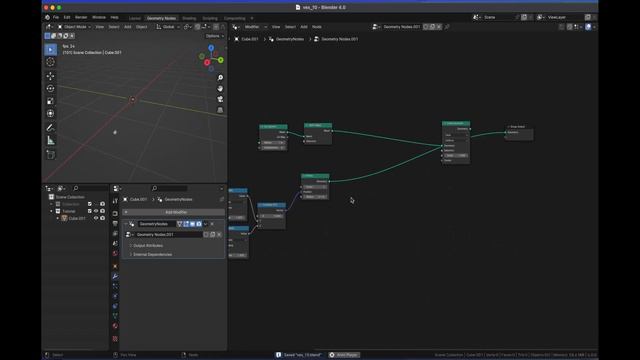Screen dimensions: 640x360
Task: Activate the Rotate tool
Action: (51, 88)
